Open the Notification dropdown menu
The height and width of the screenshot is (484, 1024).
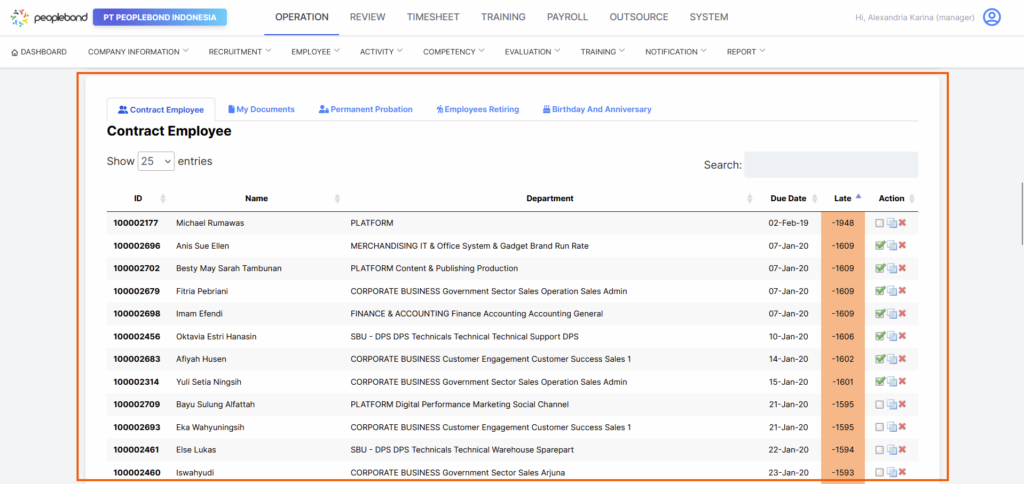(676, 52)
